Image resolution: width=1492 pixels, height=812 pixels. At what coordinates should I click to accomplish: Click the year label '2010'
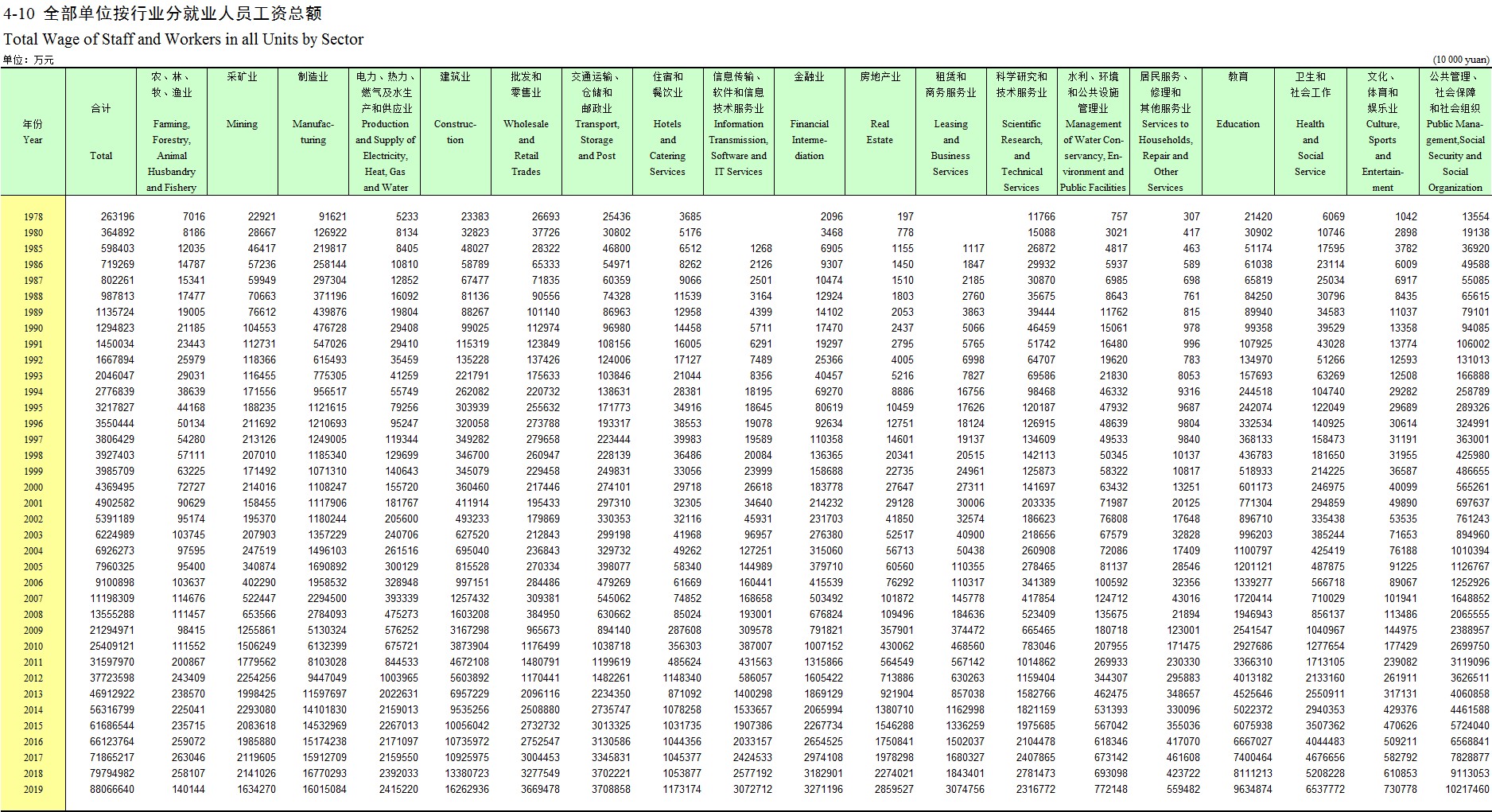tap(33, 647)
